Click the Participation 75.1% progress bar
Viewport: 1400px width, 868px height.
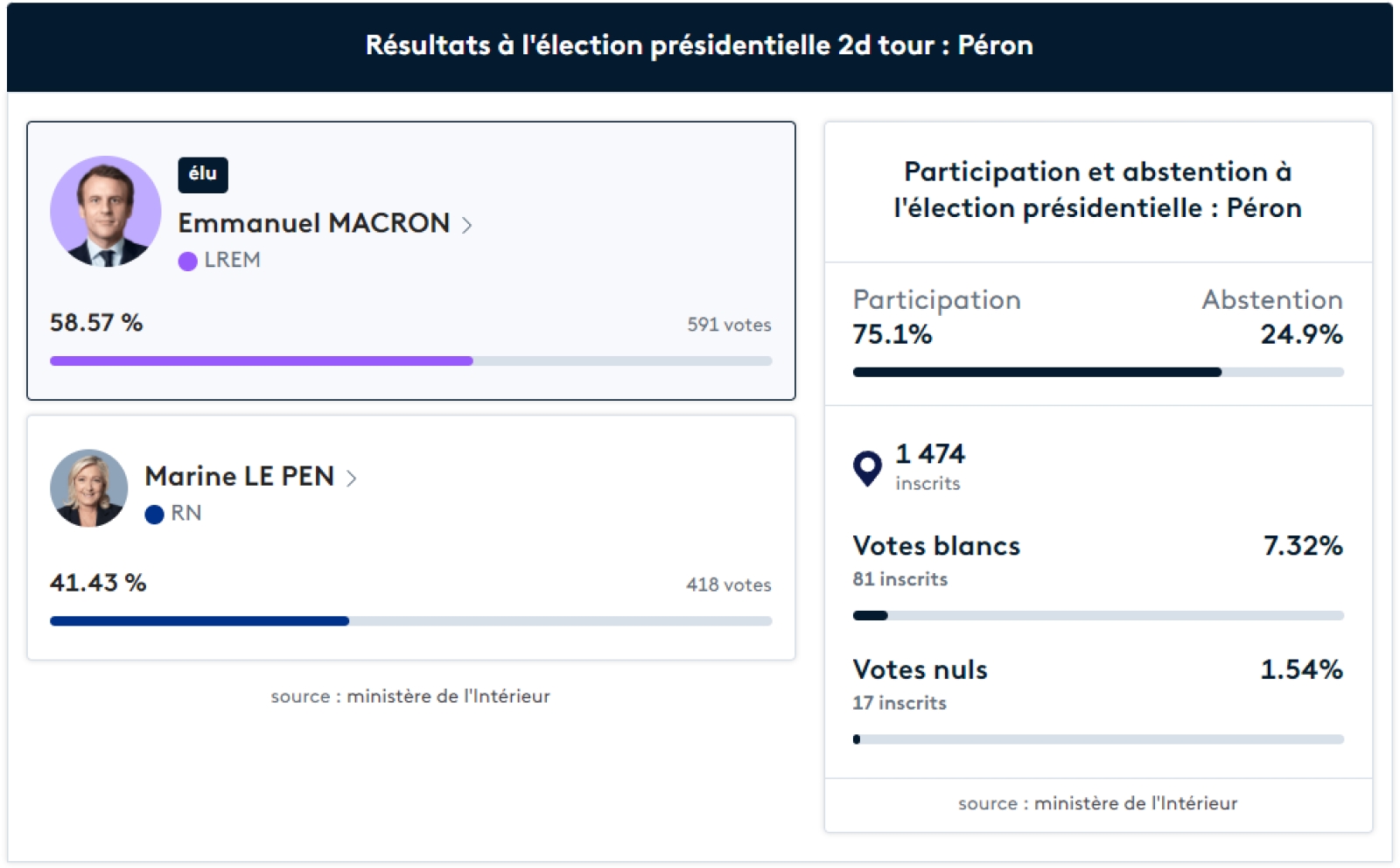coord(1037,372)
